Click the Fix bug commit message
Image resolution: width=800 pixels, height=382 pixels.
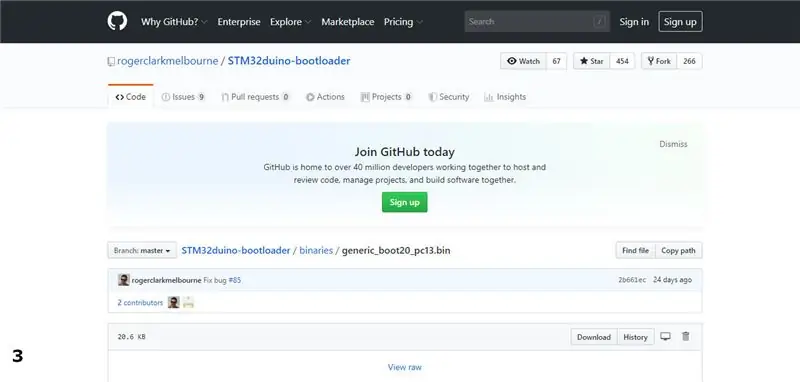coord(214,280)
